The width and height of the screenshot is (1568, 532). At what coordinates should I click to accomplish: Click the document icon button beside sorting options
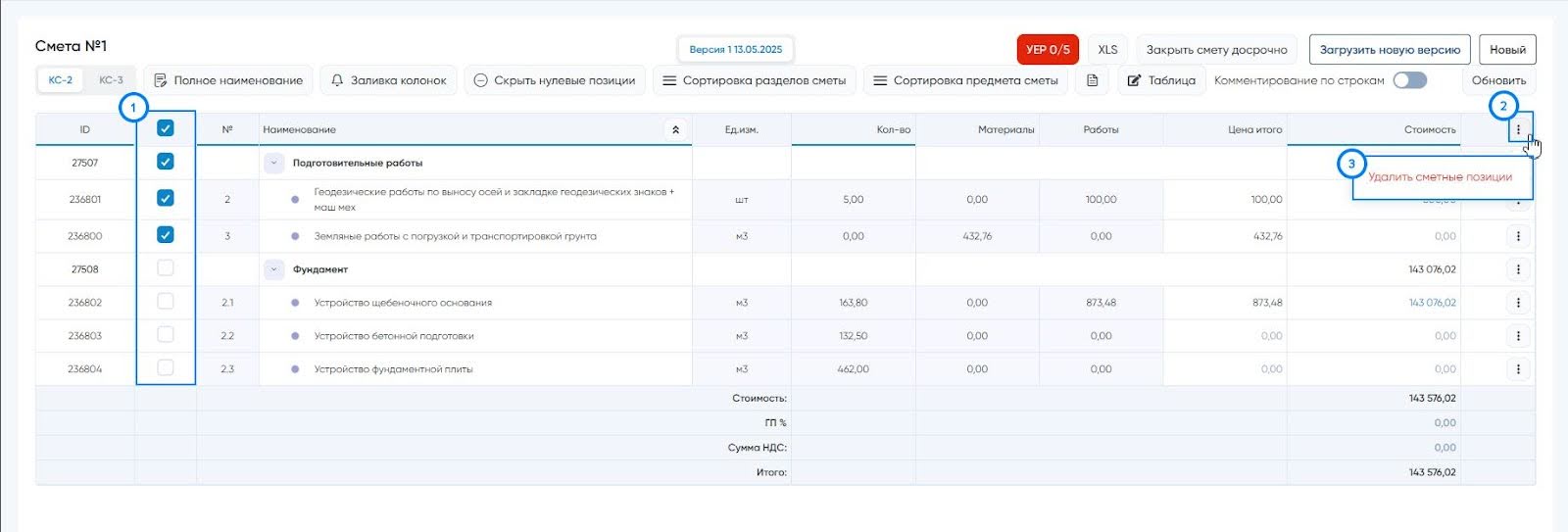click(1093, 80)
